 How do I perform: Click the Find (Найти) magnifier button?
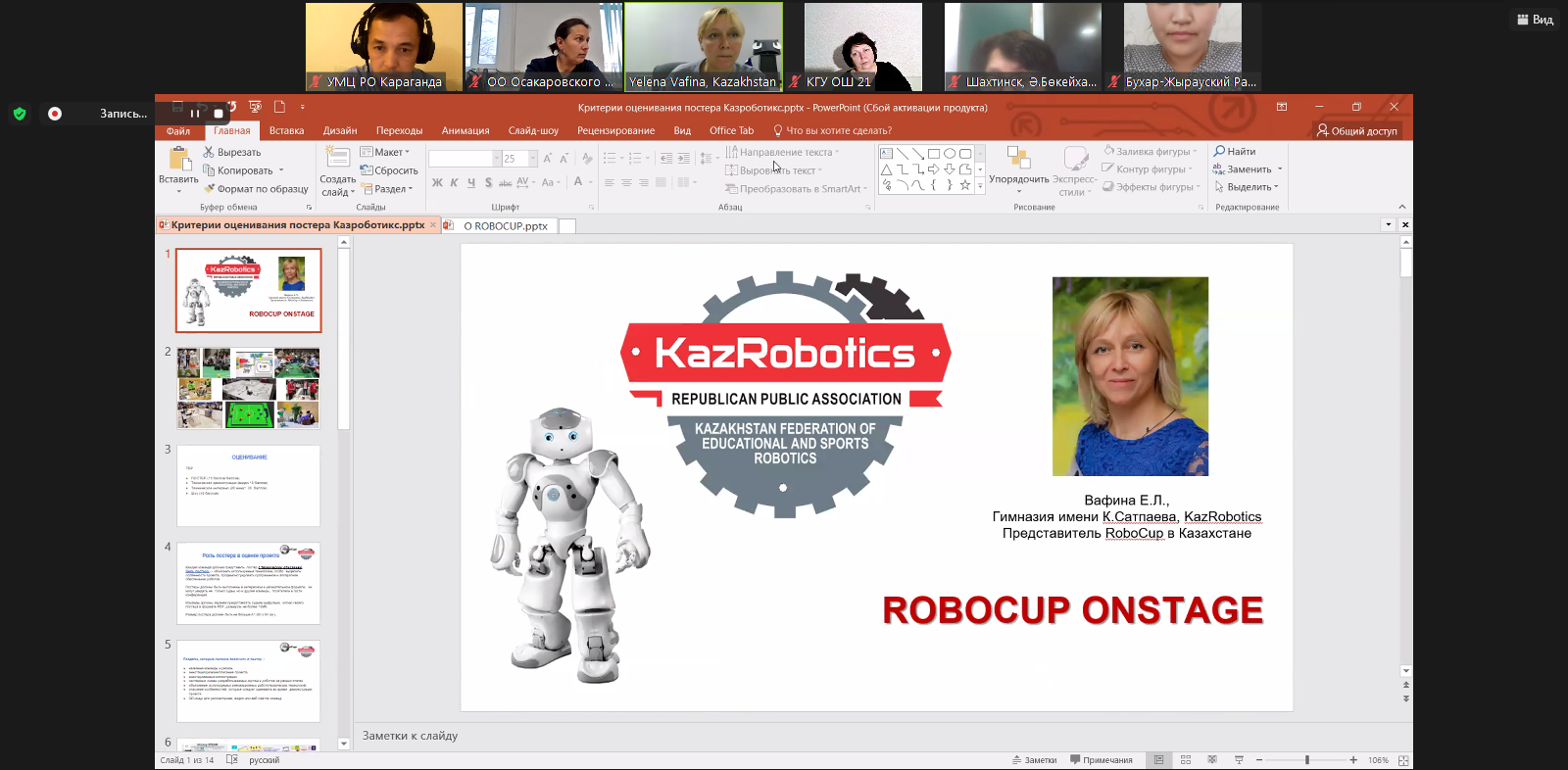[1235, 152]
